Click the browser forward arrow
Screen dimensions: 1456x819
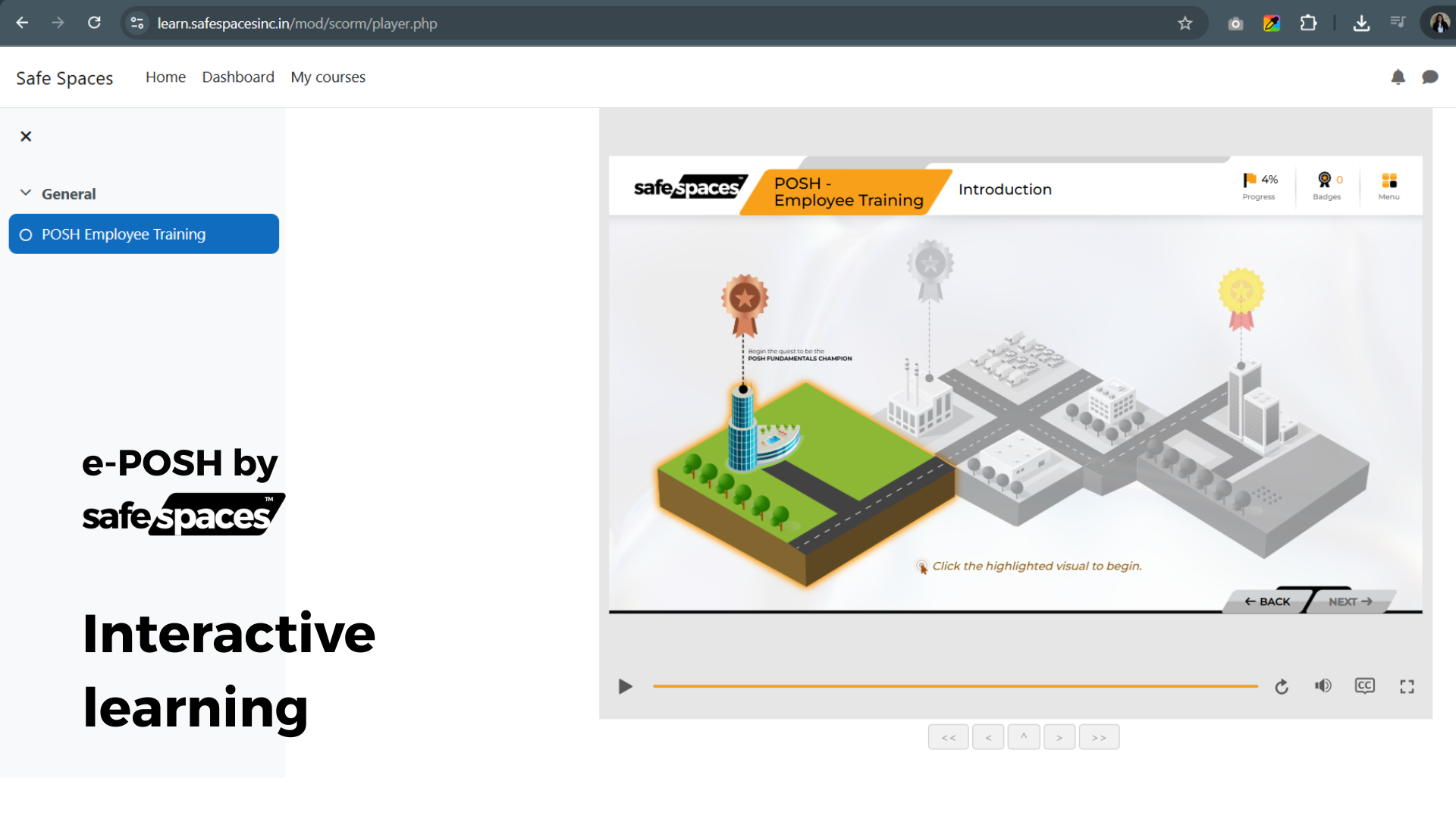[x=58, y=23]
